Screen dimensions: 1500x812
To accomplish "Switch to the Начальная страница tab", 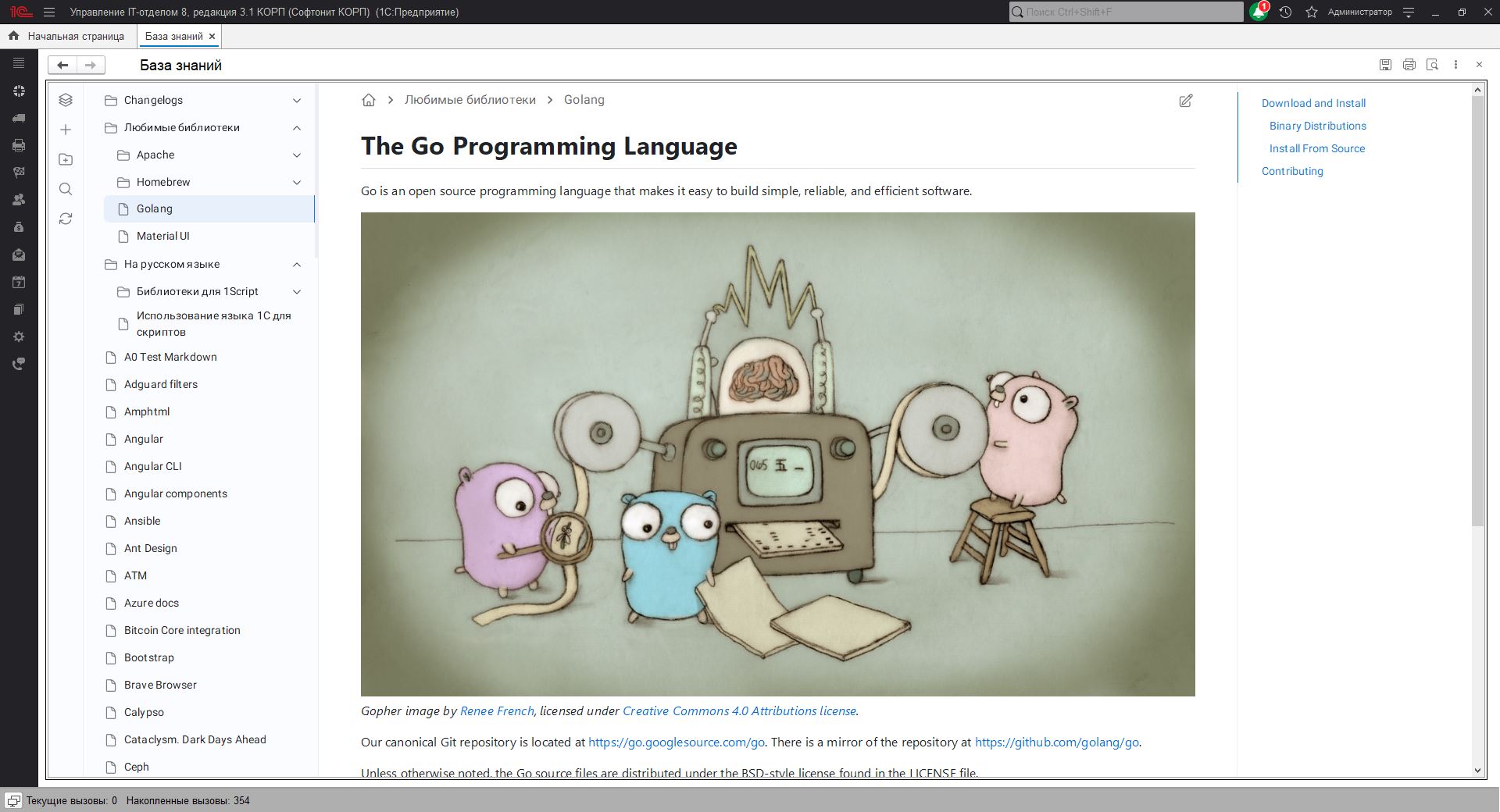I will pyautogui.click(x=67, y=36).
